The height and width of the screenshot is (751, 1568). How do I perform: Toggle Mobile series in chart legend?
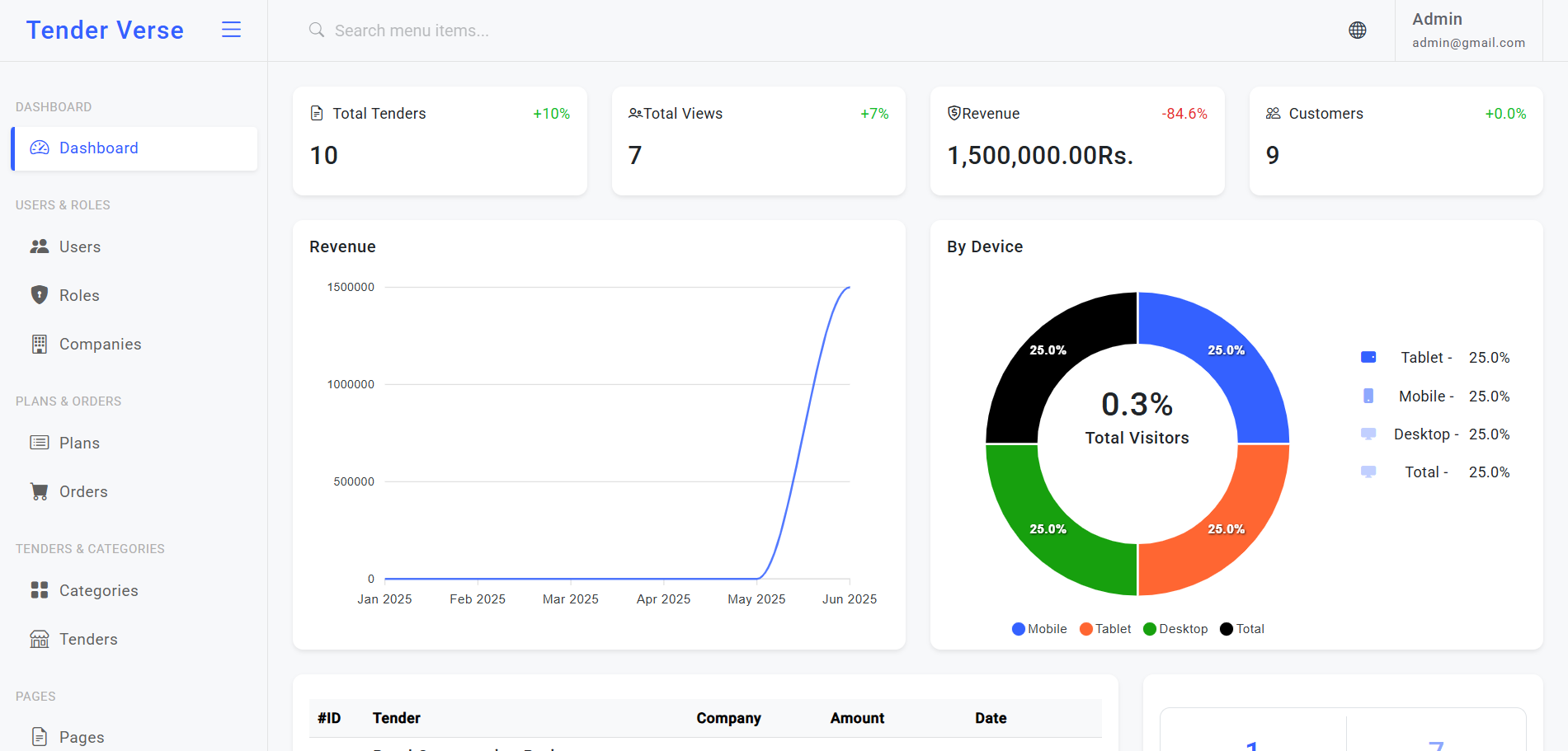(x=1039, y=629)
